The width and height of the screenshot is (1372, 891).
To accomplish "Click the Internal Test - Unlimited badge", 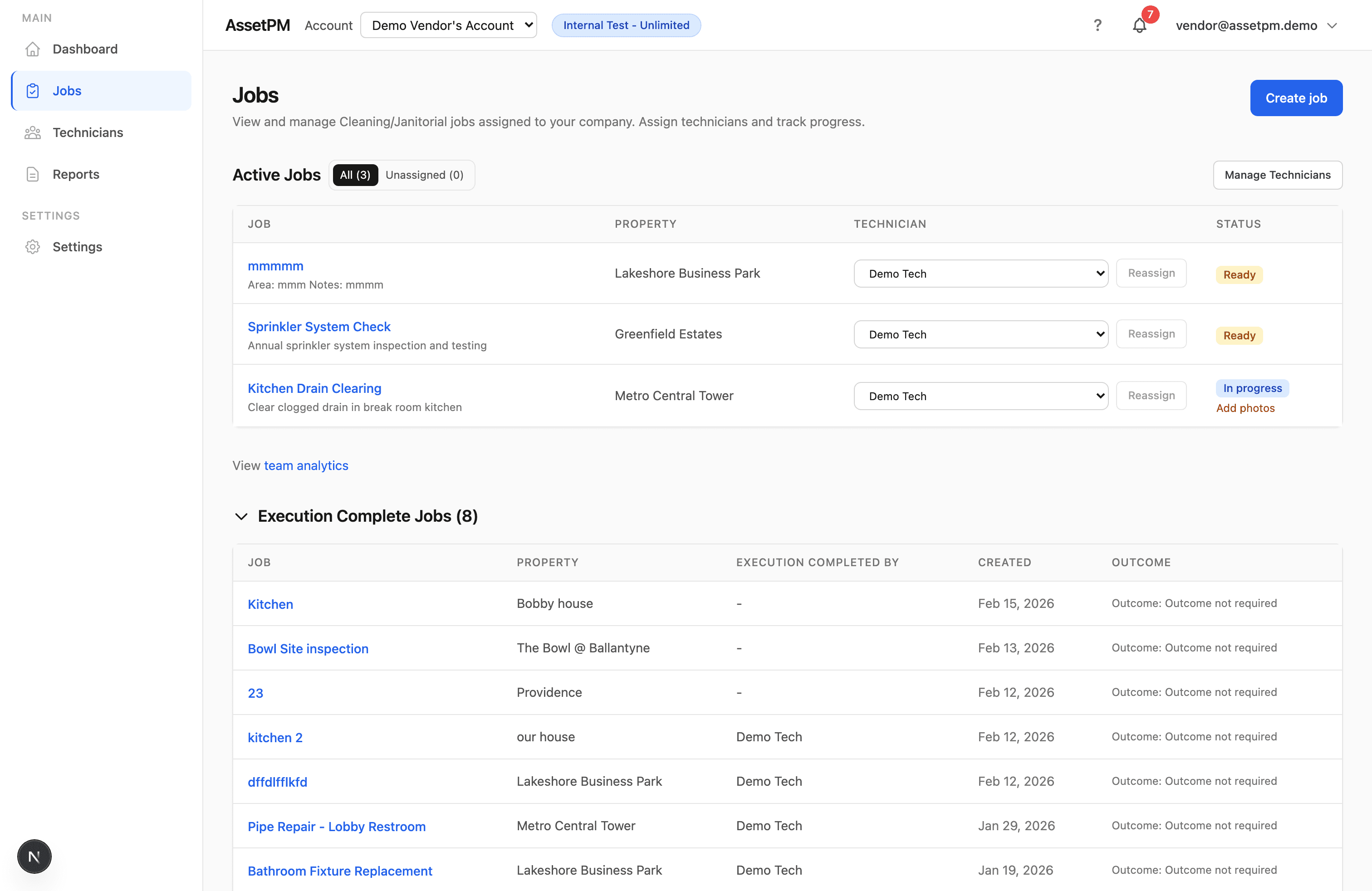I will tap(626, 25).
